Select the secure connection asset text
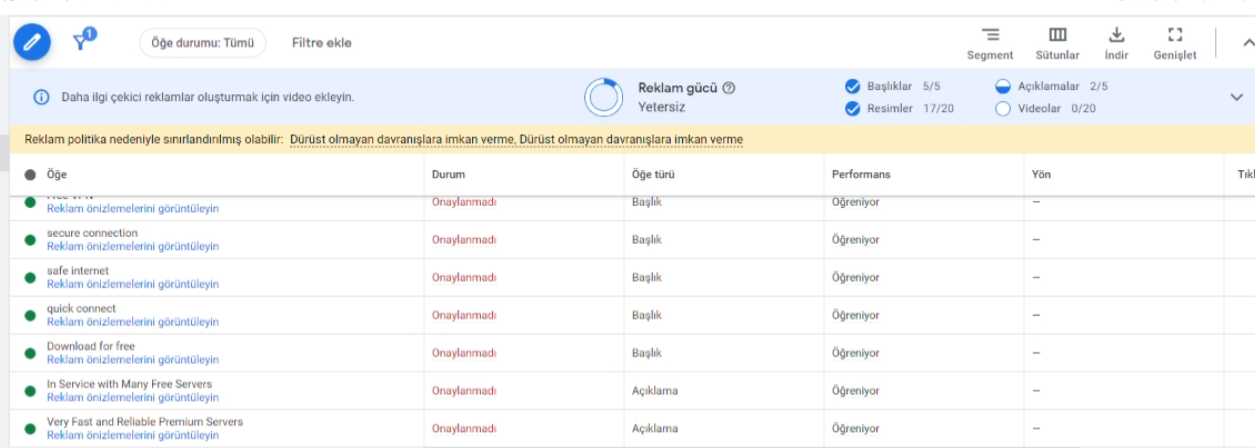The image size is (1255, 448). point(92,233)
